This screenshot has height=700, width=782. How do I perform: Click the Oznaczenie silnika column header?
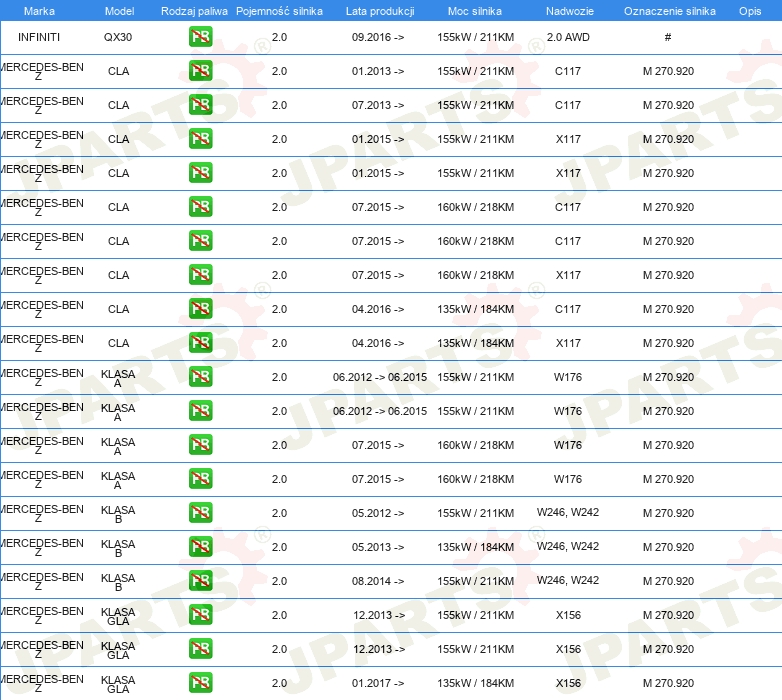click(x=668, y=10)
